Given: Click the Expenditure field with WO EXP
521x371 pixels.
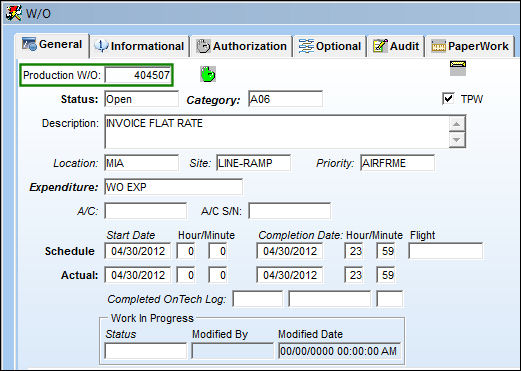Looking at the screenshot, I should point(173,187).
